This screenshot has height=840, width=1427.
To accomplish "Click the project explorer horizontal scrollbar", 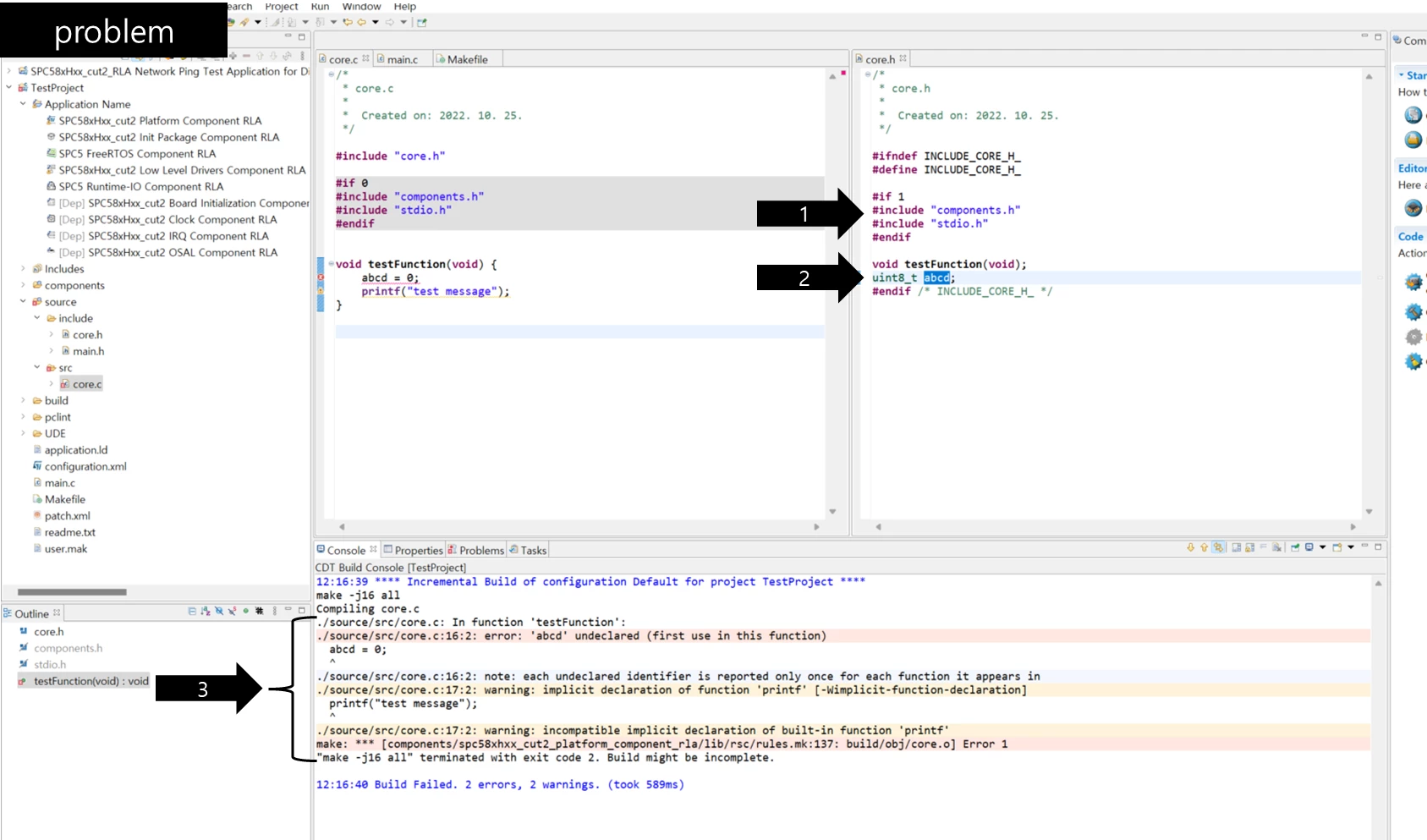I will tap(72, 592).
